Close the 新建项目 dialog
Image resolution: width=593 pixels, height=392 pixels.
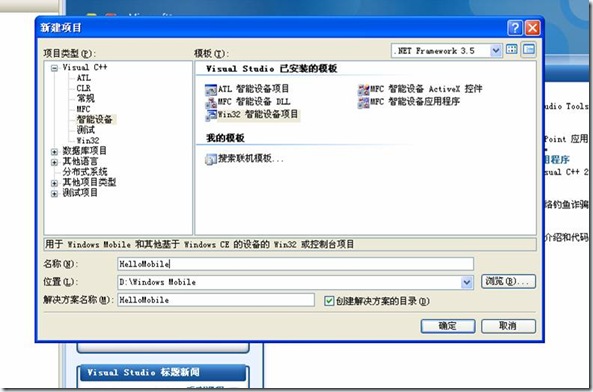click(x=532, y=28)
